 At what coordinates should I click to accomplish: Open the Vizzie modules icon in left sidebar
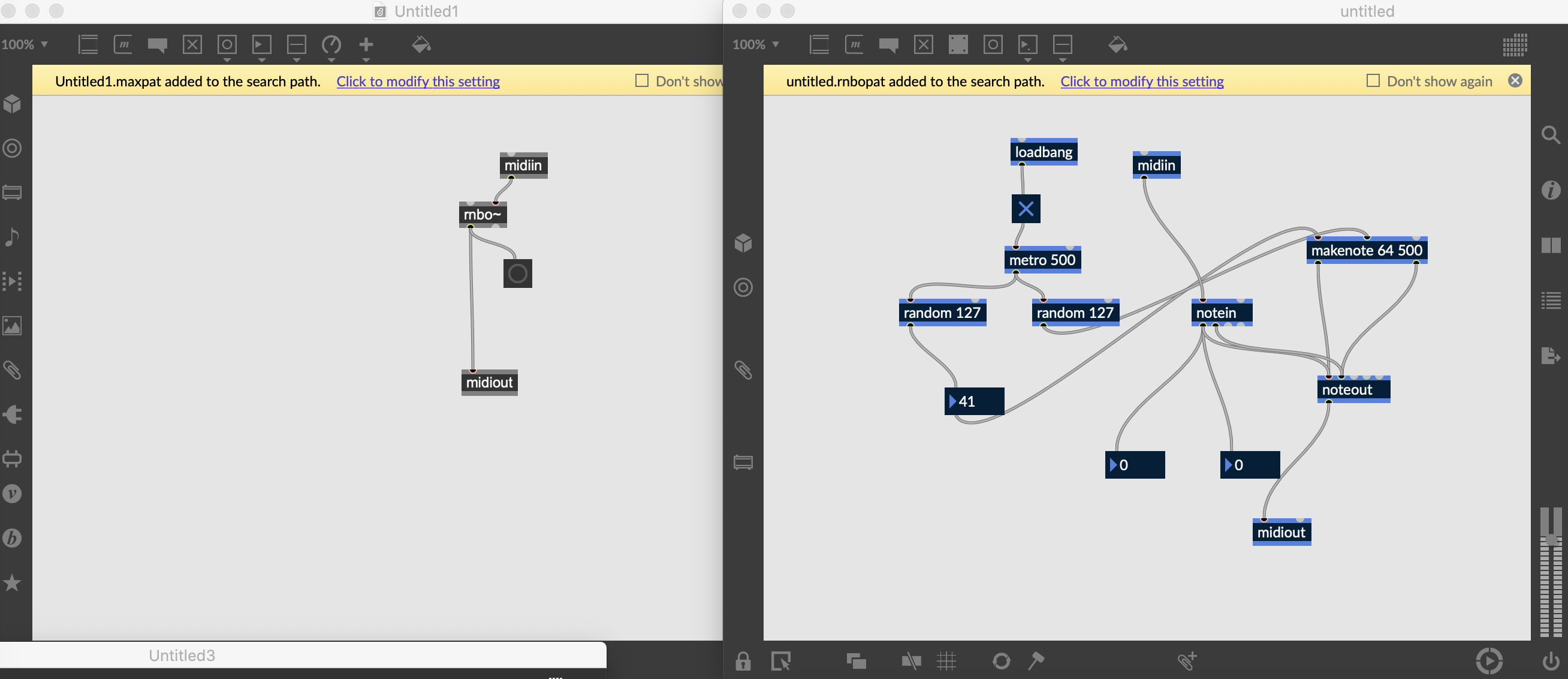tap(12, 493)
